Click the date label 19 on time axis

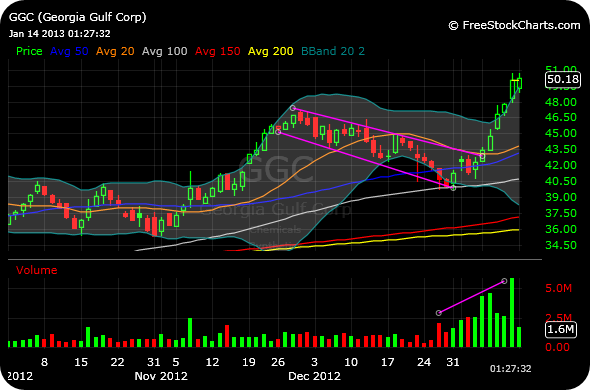249,362
